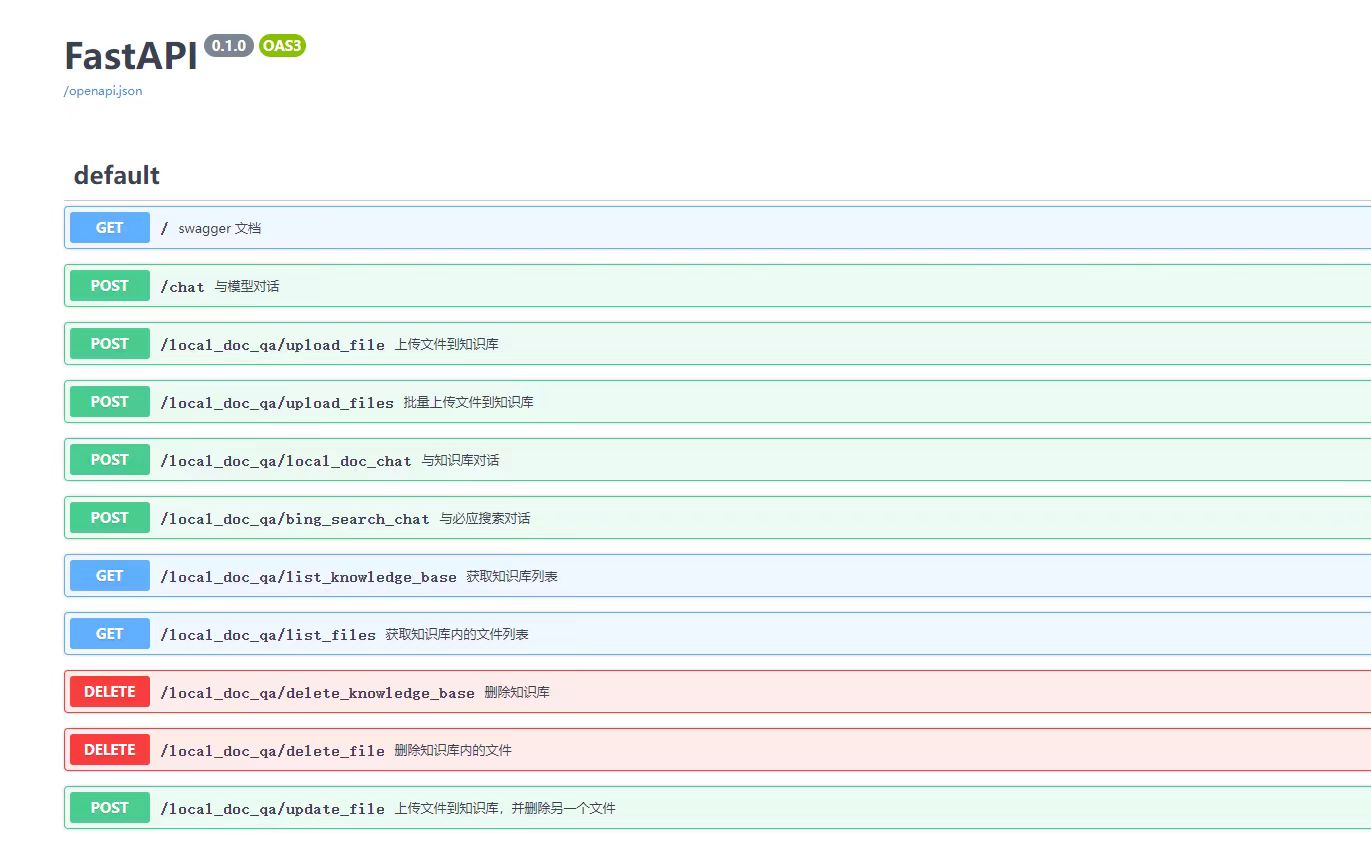Expand the POST /chat endpoint row
1371x845 pixels.
pyautogui.click(x=717, y=286)
